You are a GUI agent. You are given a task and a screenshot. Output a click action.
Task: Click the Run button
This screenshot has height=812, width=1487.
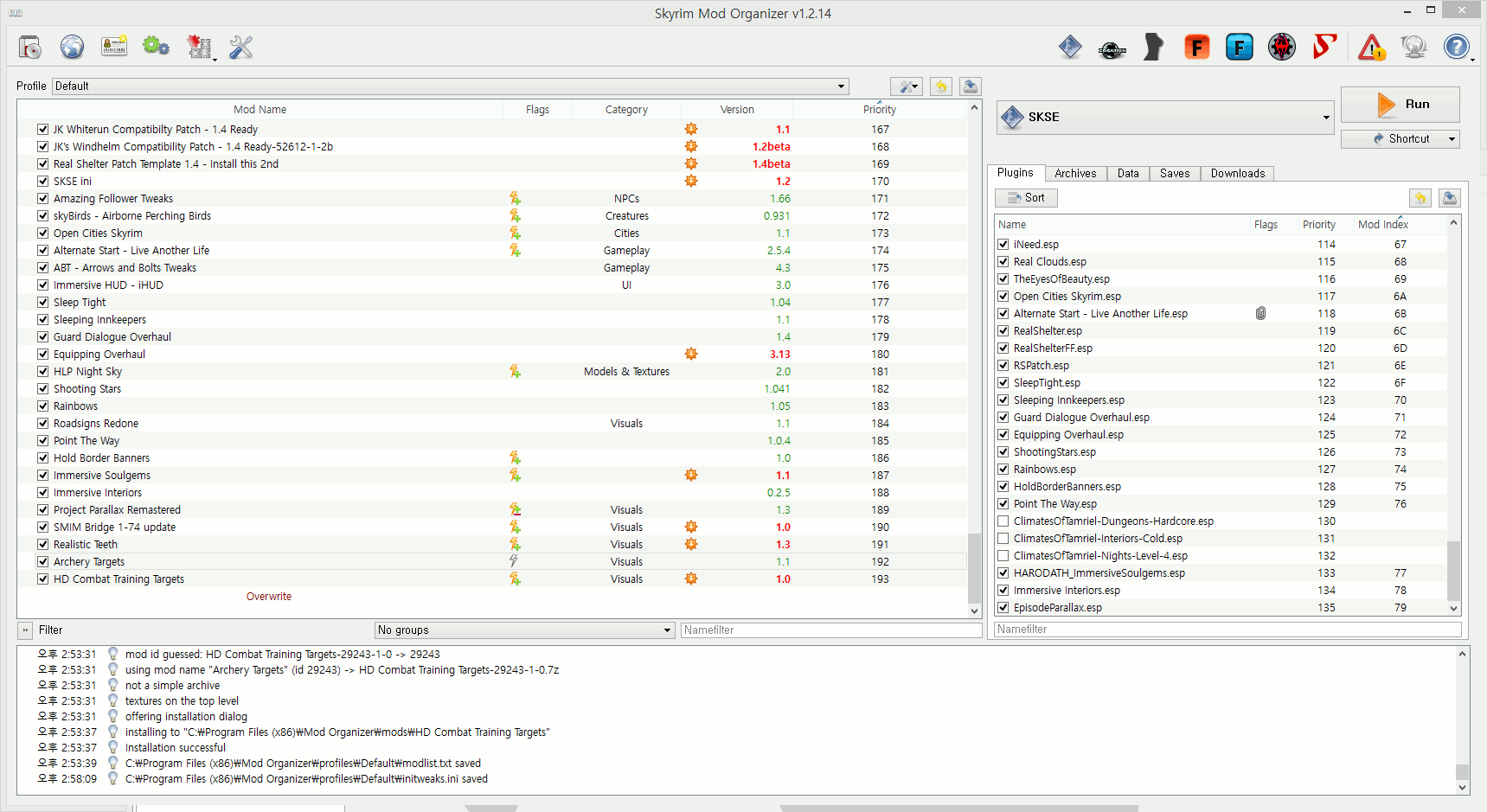click(x=1400, y=104)
